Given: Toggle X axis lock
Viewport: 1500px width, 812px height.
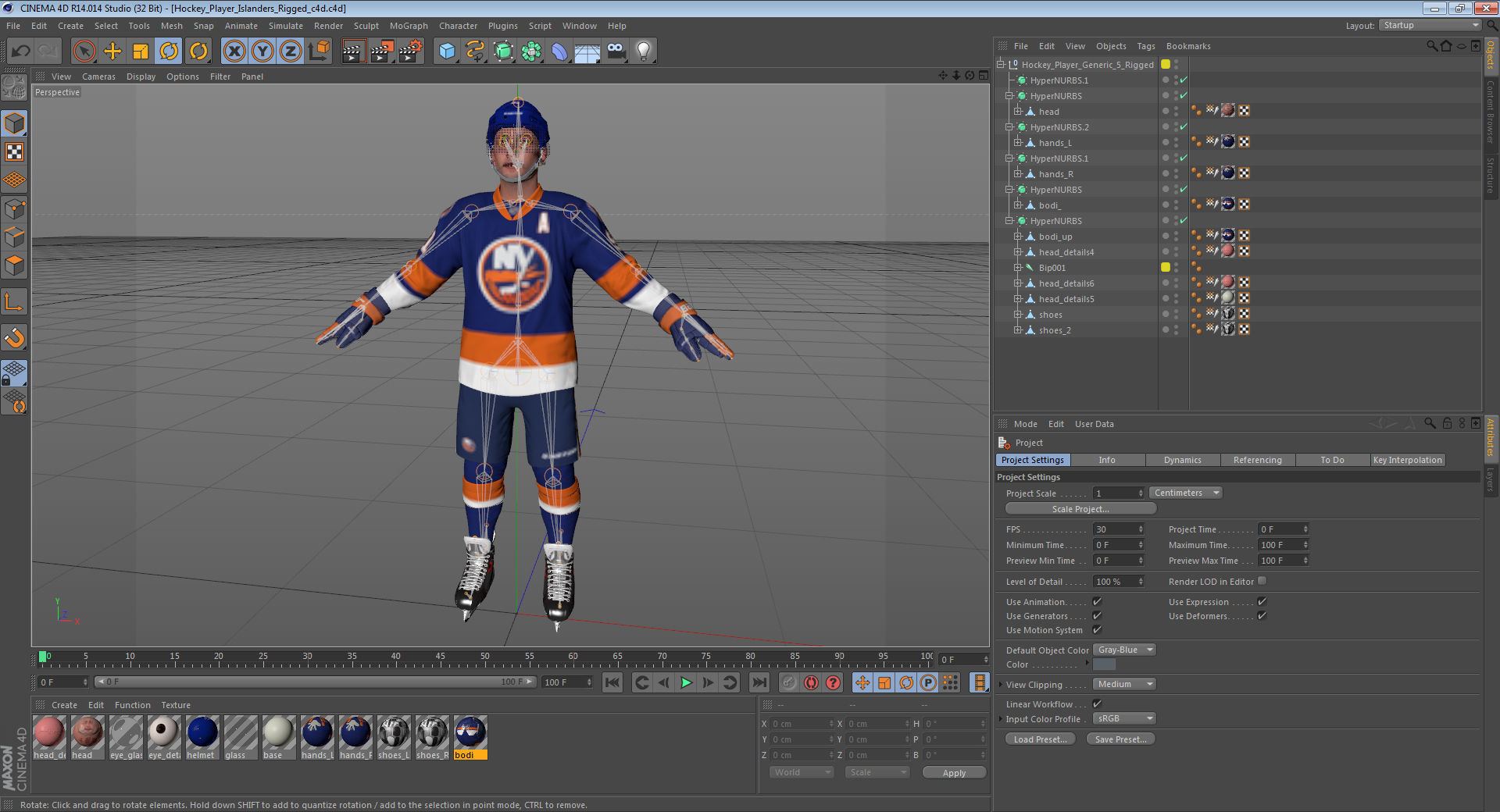Looking at the screenshot, I should [234, 52].
